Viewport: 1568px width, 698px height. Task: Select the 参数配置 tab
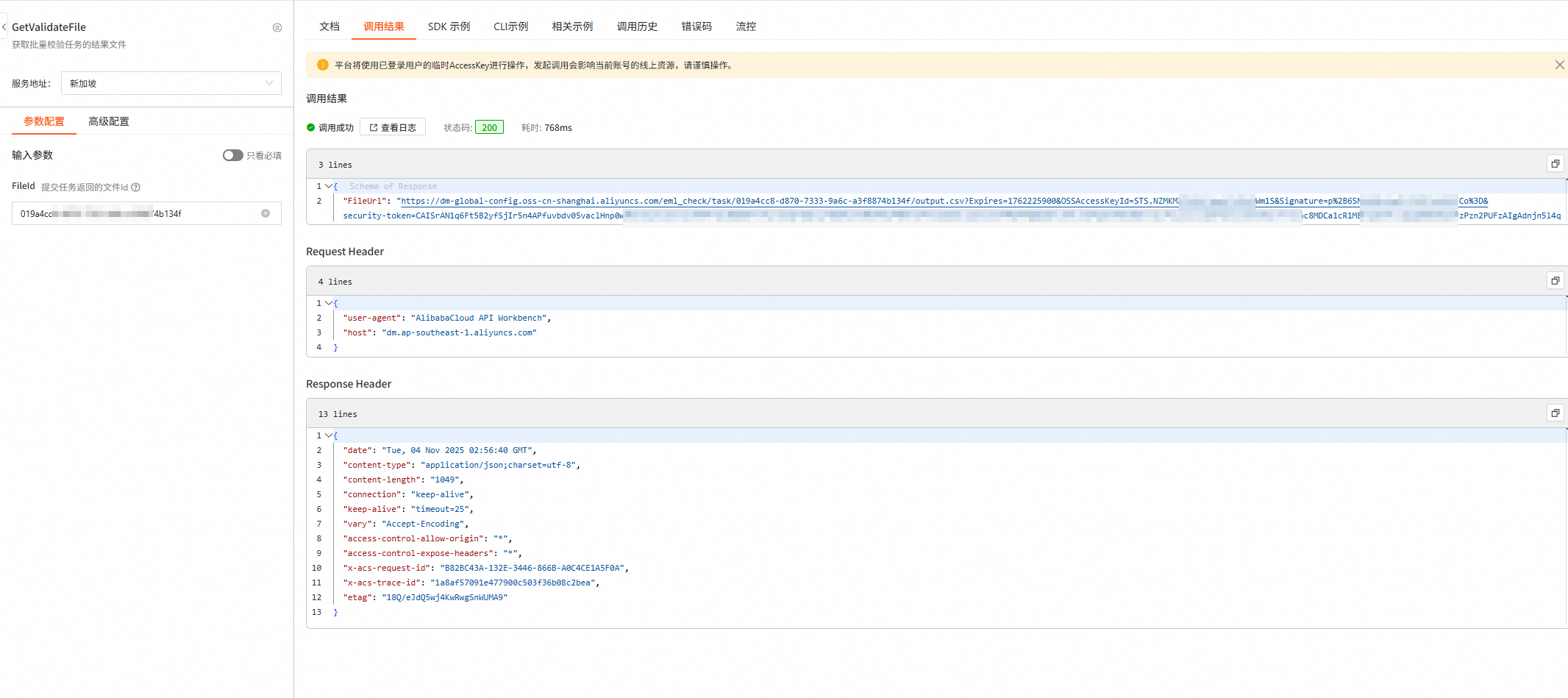pyautogui.click(x=44, y=121)
